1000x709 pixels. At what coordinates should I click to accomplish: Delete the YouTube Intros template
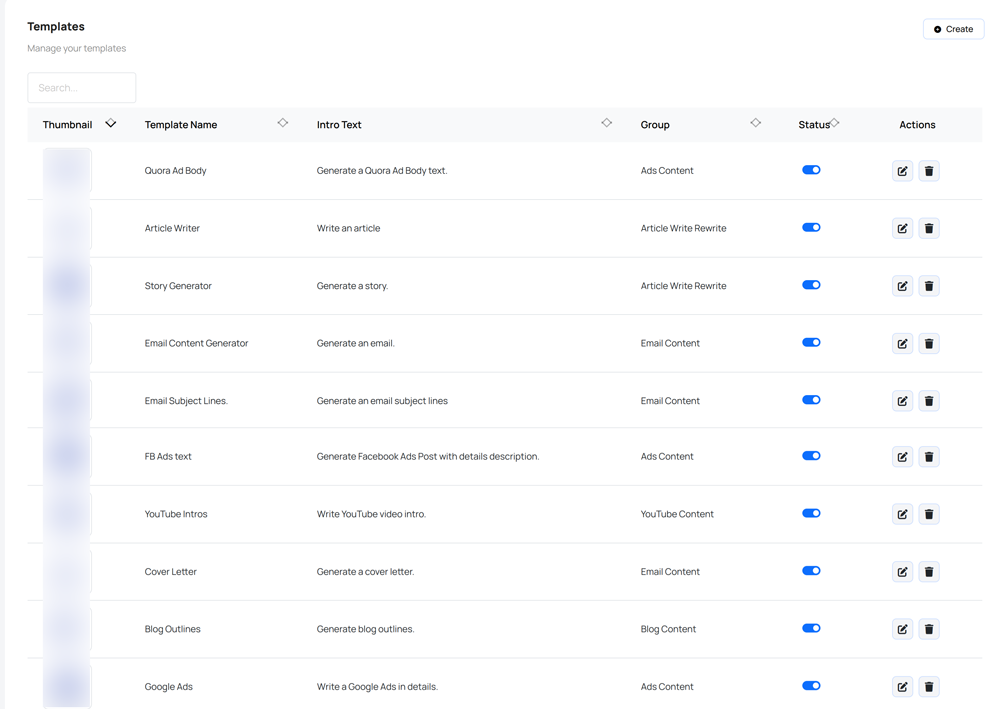click(x=929, y=514)
